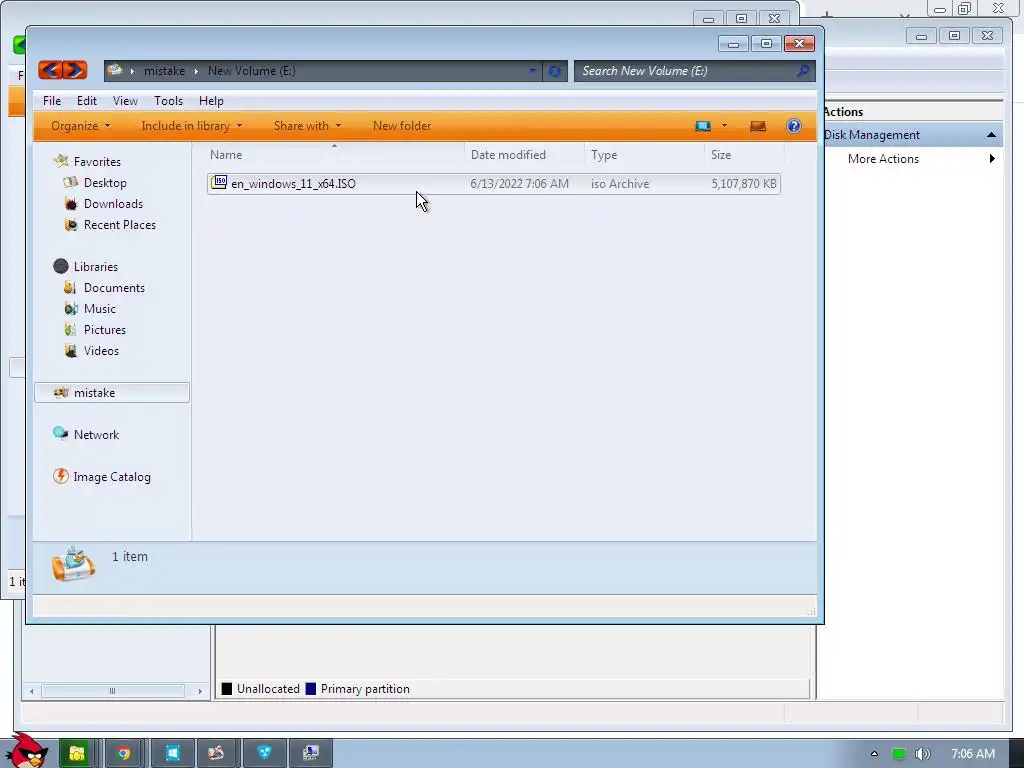Click the ISO file icon of en_windows_11_x64.ISO

(x=219, y=183)
